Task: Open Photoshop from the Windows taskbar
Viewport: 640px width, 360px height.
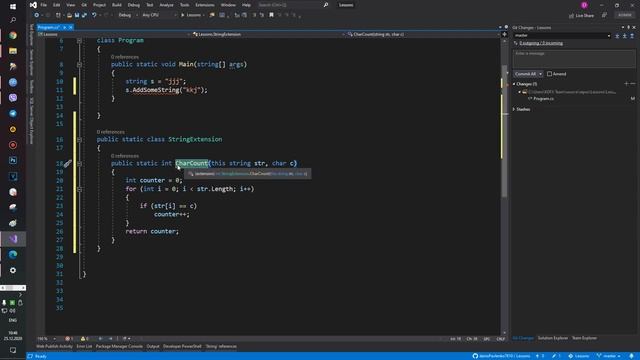Action: (13, 160)
